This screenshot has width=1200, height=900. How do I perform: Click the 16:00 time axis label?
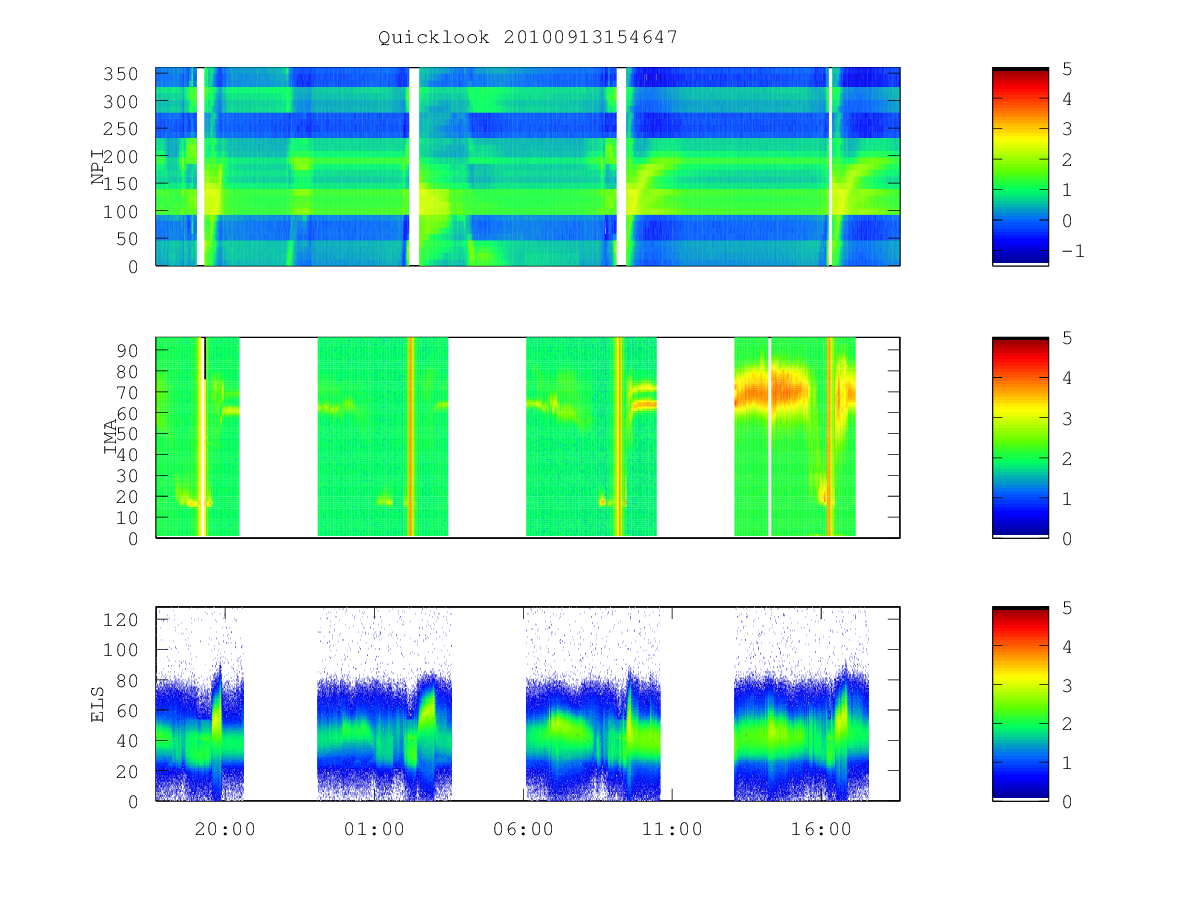[821, 829]
